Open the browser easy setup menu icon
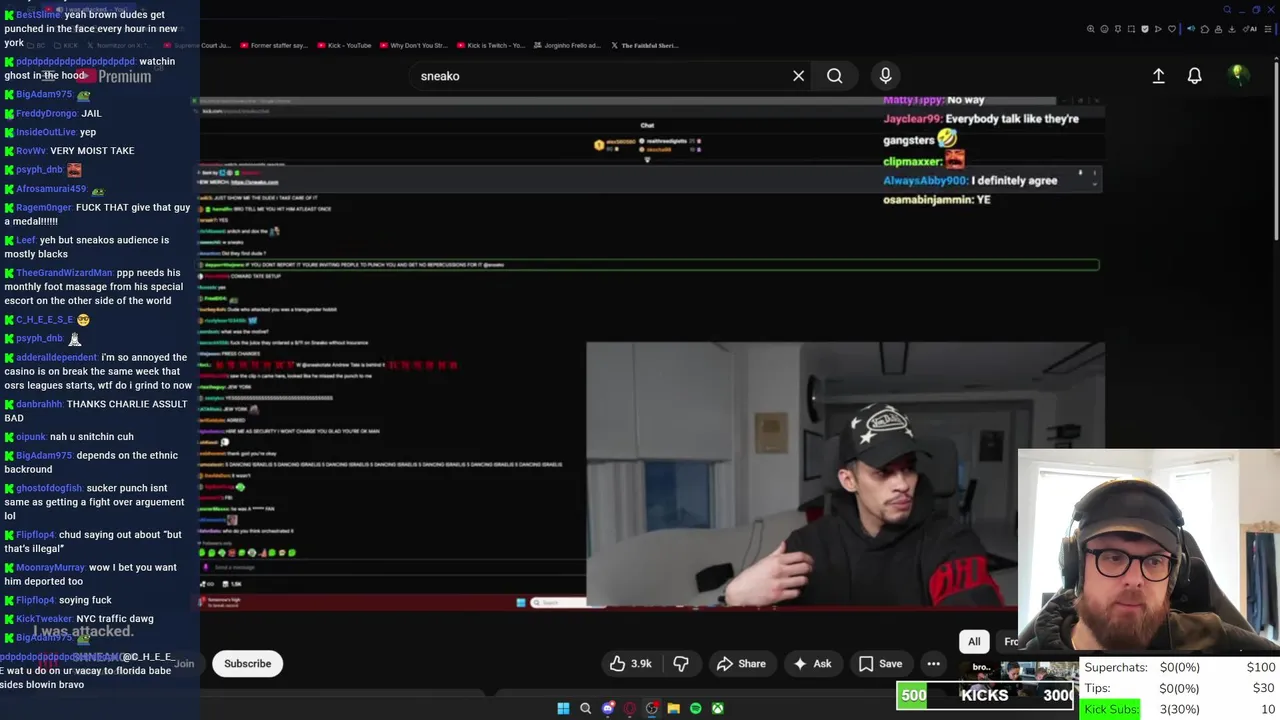Viewport: 1280px width, 720px height. [1268, 29]
